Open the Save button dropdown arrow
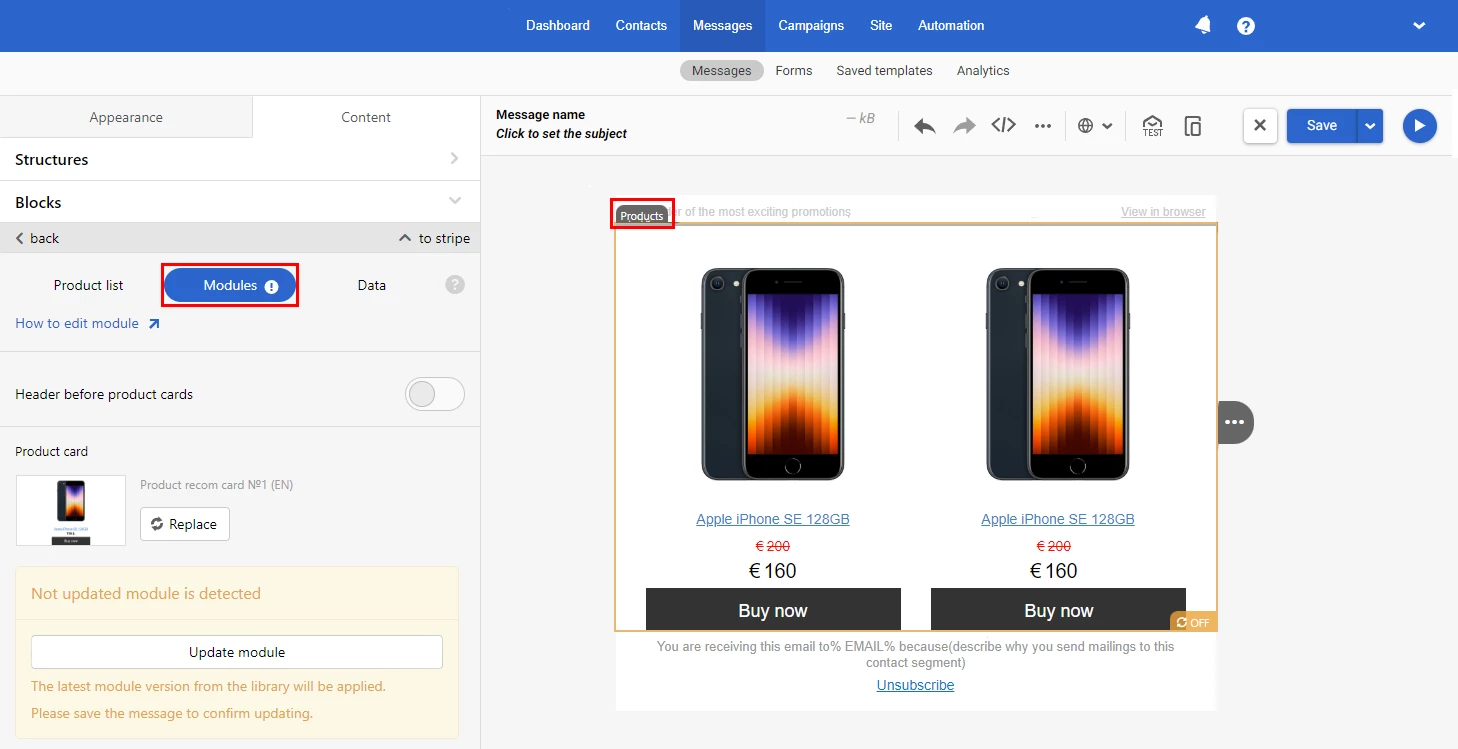 click(1370, 126)
